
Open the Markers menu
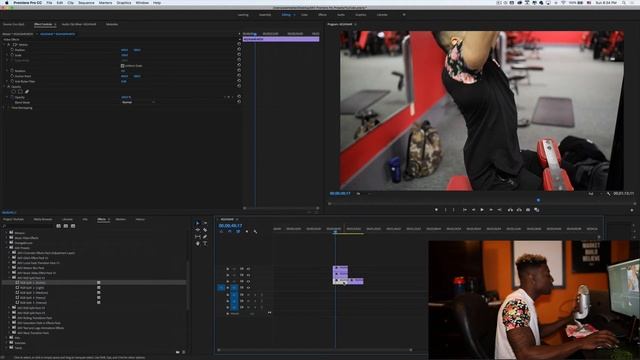pos(105,2)
